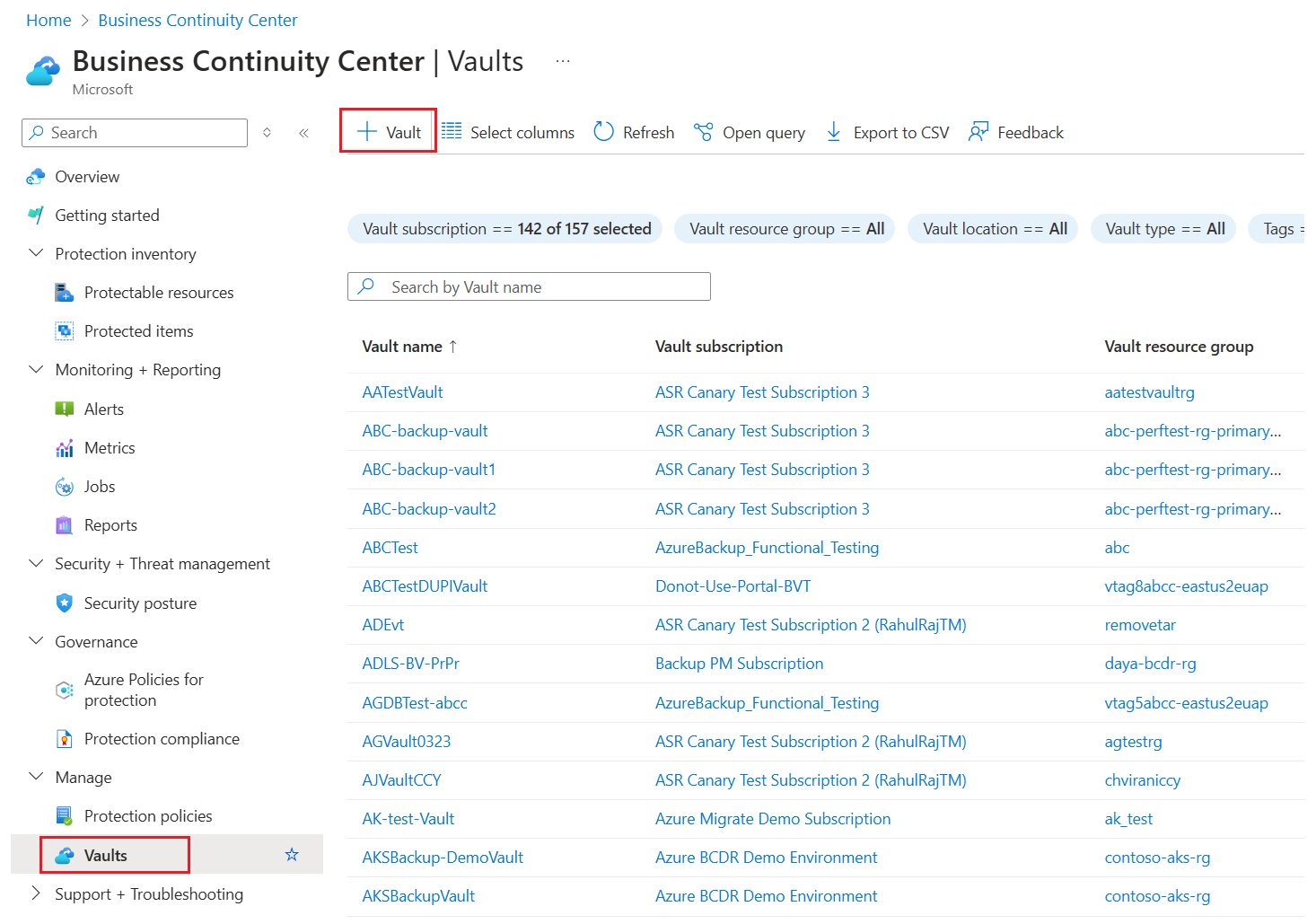The image size is (1316, 924).
Task: Open the Feedback icon in toolbar
Action: pos(978,132)
